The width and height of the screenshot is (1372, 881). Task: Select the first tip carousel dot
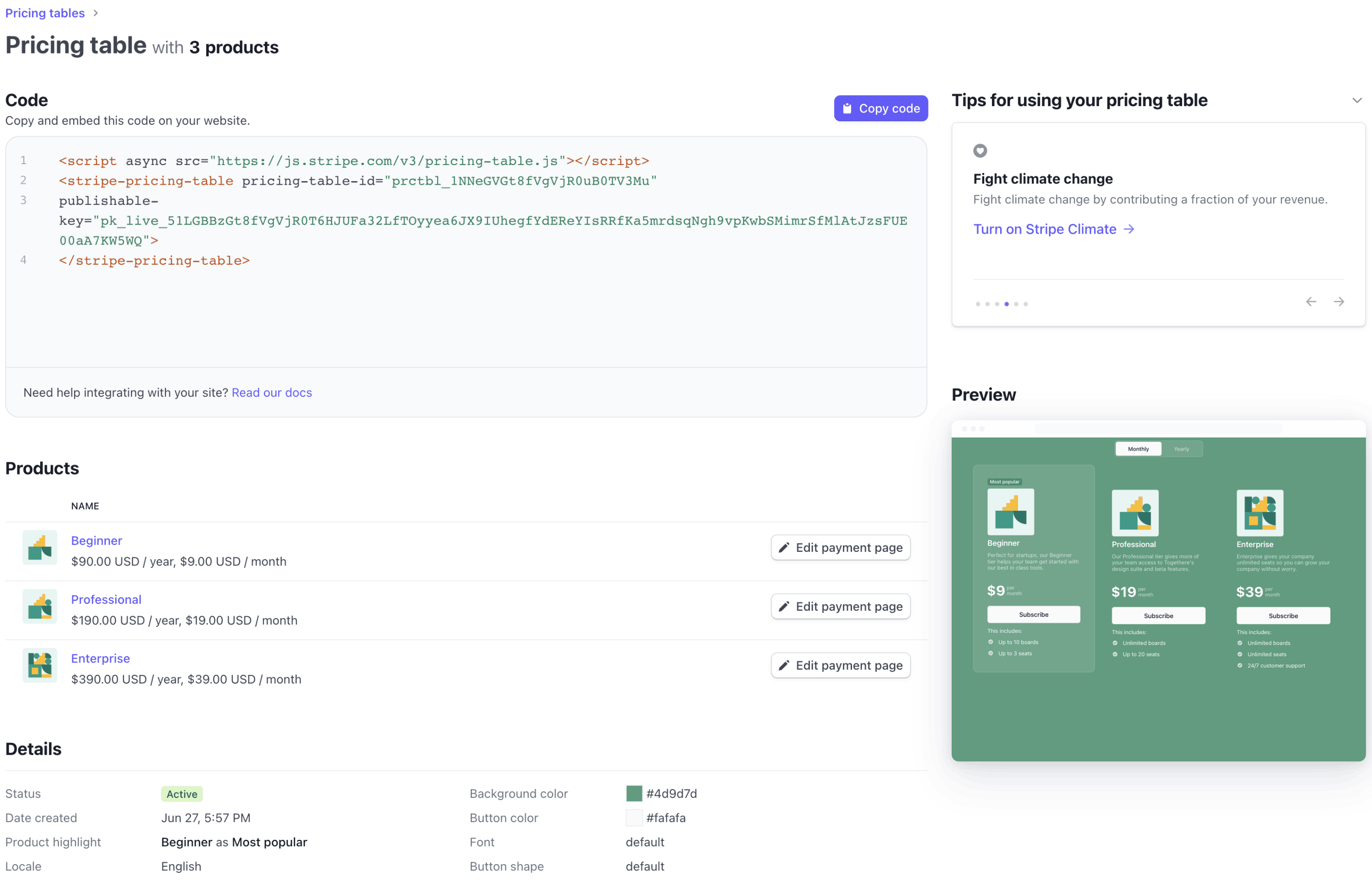tap(978, 304)
